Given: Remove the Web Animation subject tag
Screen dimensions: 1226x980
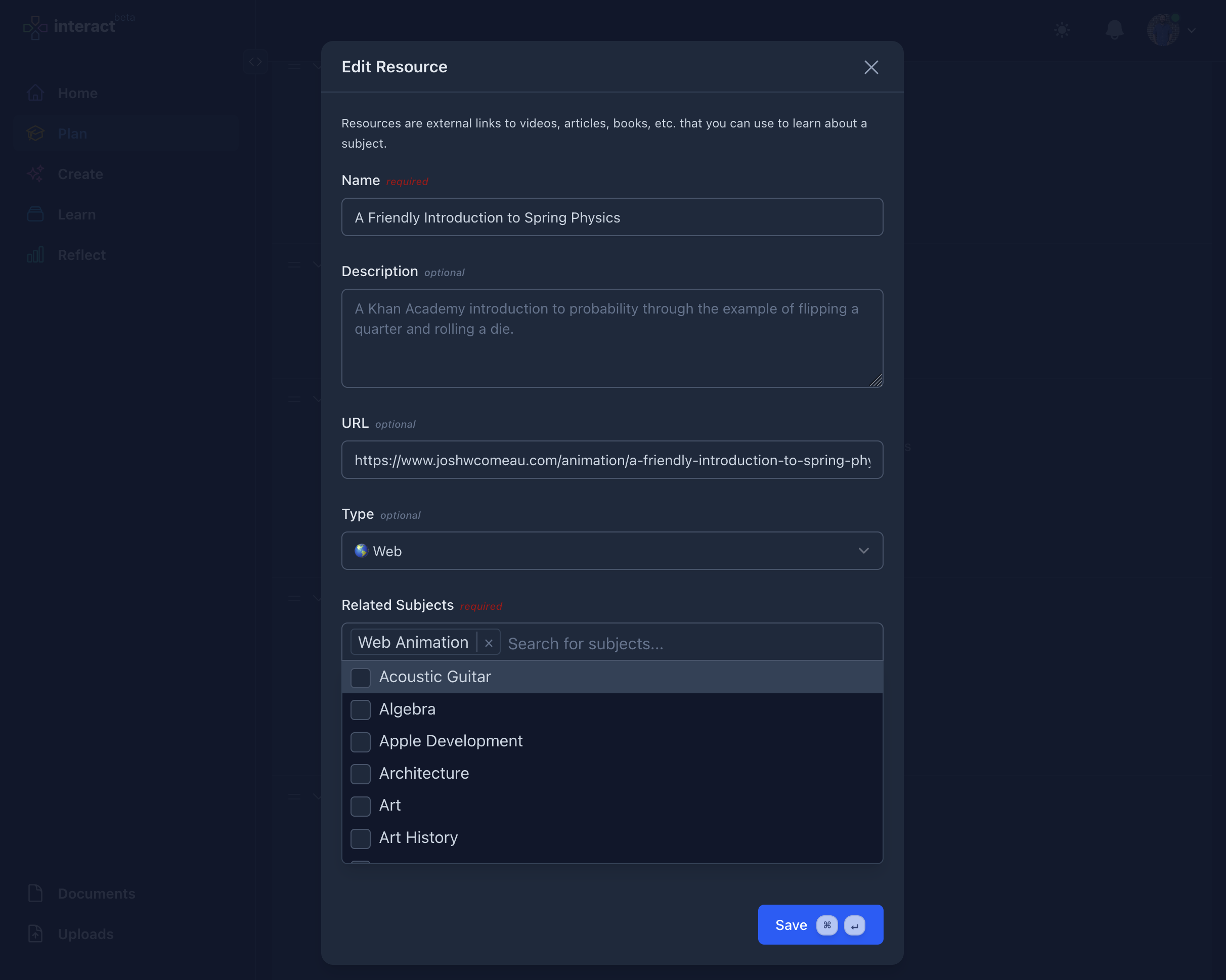Looking at the screenshot, I should (x=489, y=642).
